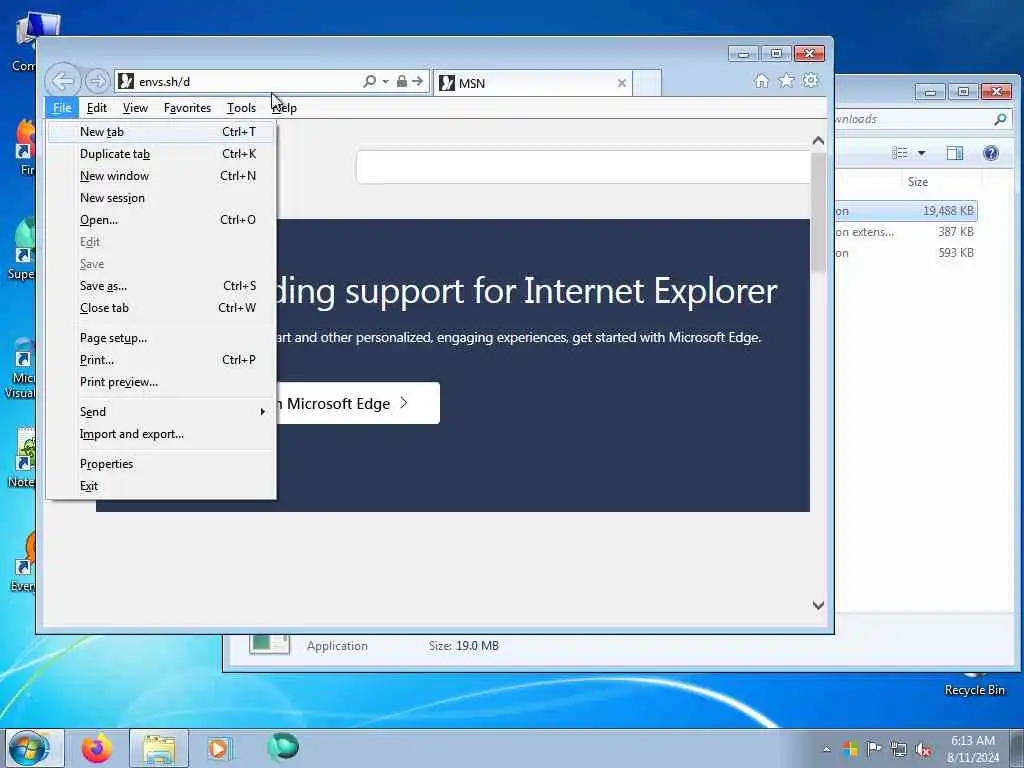Click the MSN page search box
This screenshot has width=1024, height=768.
tap(583, 167)
